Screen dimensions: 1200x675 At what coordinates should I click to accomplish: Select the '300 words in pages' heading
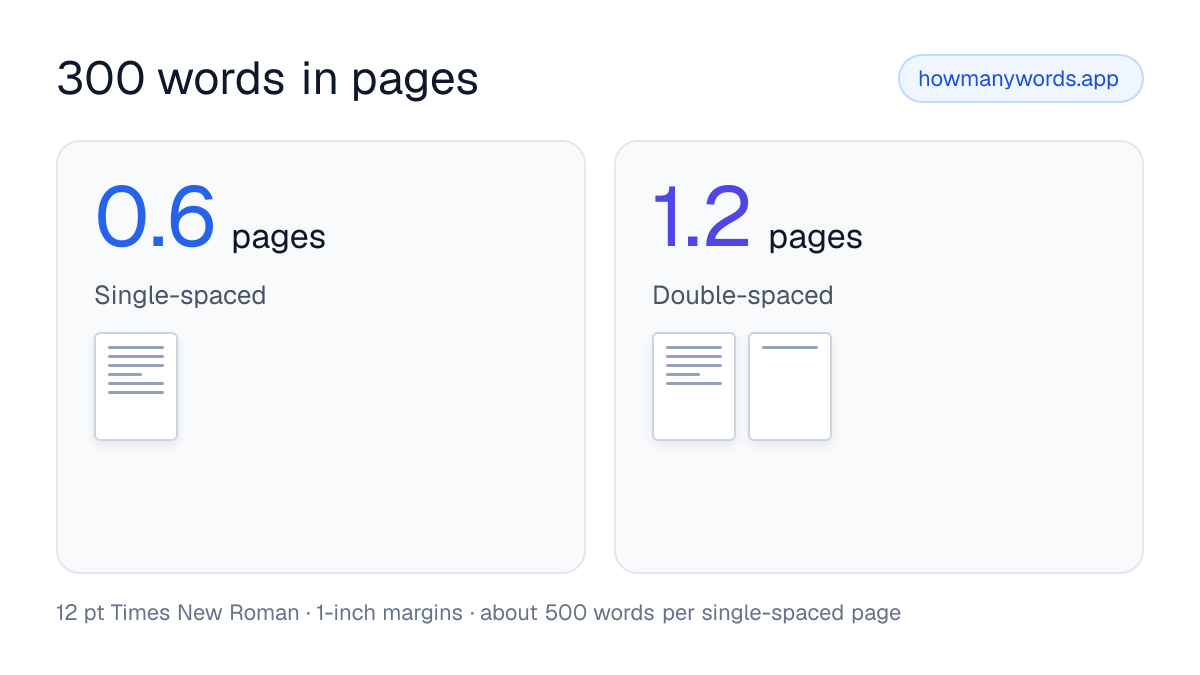pyautogui.click(x=267, y=79)
